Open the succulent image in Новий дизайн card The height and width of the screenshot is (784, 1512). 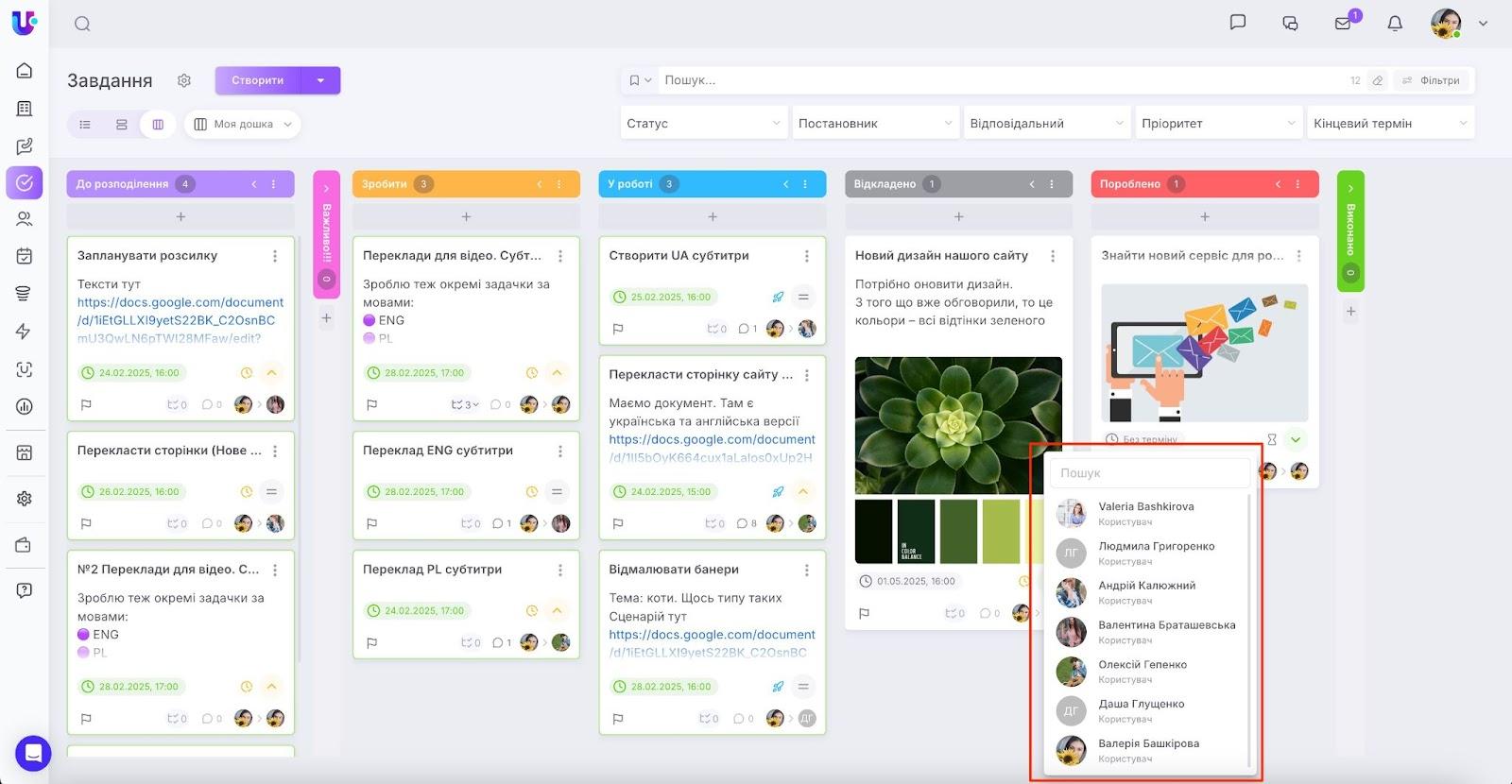pos(958,425)
